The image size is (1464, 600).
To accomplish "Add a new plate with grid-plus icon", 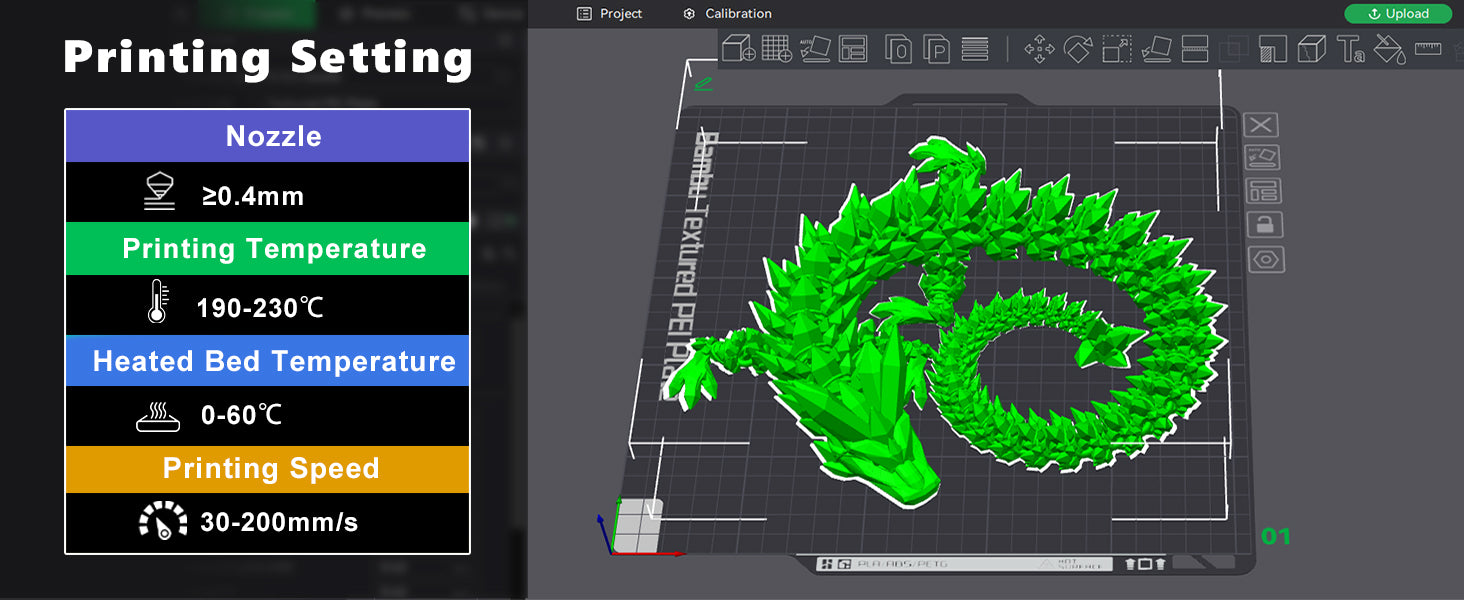I will 777,48.
